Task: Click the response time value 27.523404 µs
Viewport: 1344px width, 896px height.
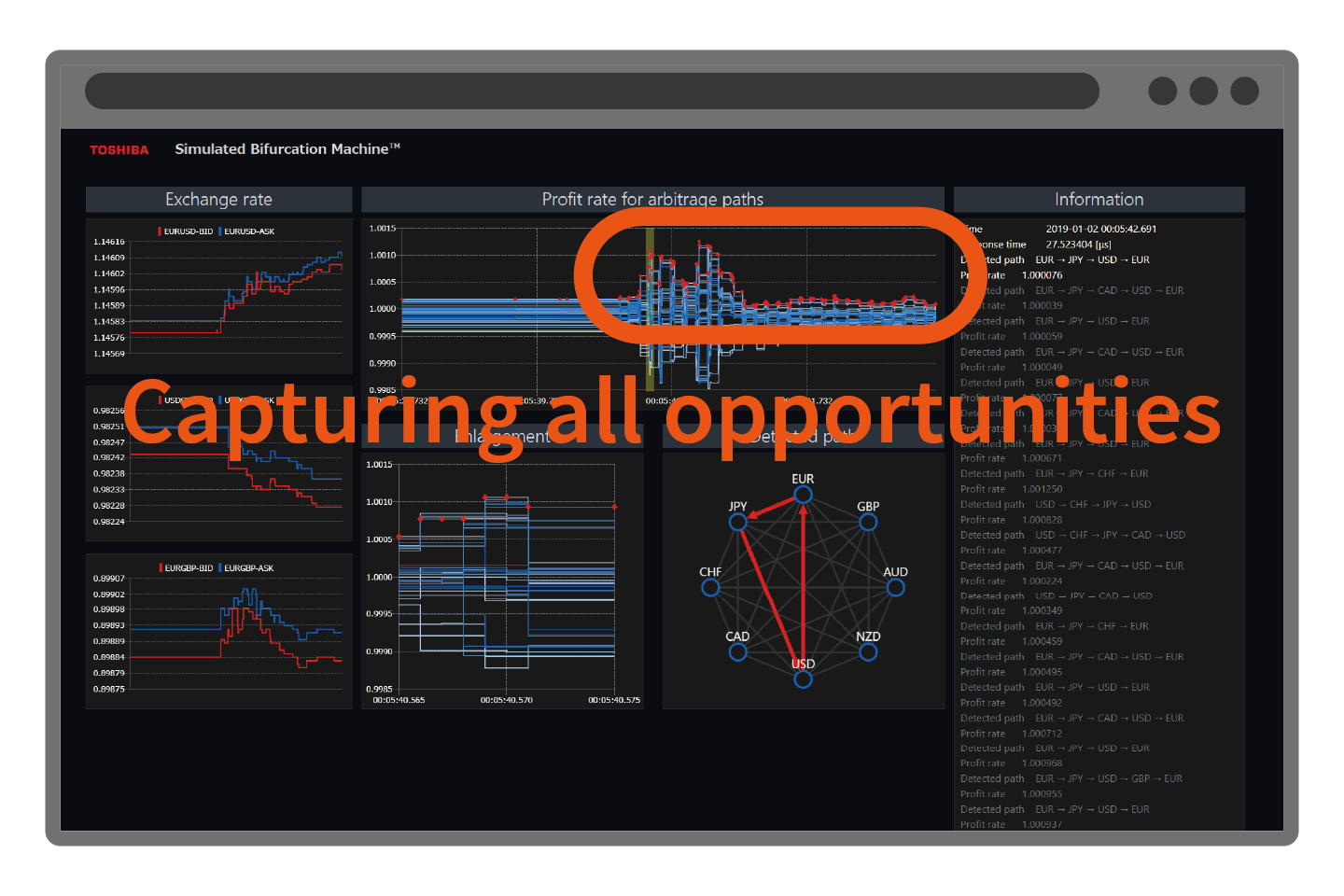Action: tap(1078, 245)
